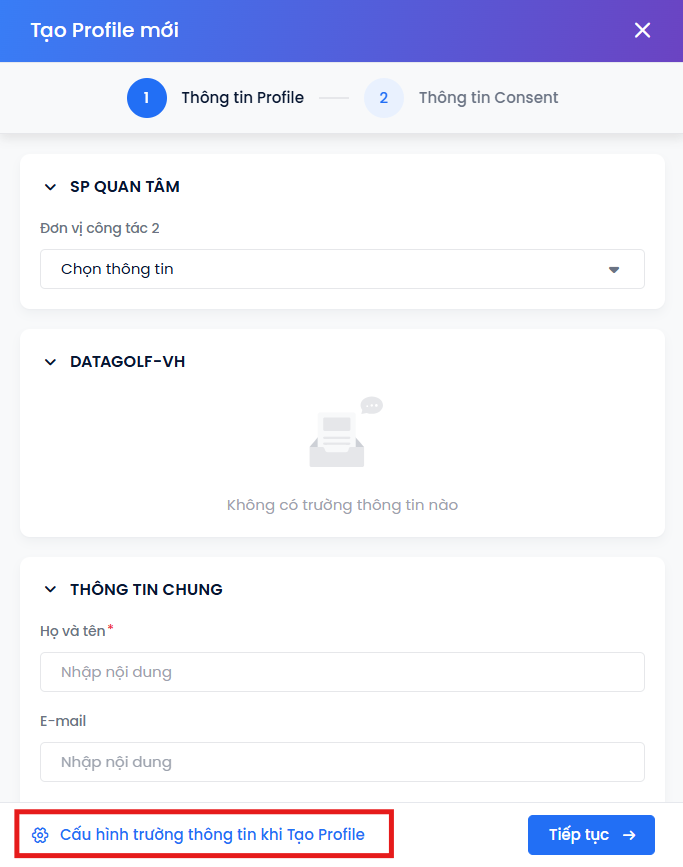This screenshot has height=867, width=683.
Task: Close the Tạo Profile mới dialog
Action: 642,30
